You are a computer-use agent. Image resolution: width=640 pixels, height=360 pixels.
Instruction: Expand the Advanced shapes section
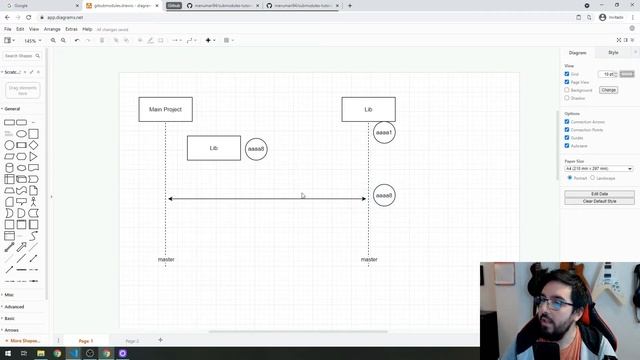pyautogui.click(x=14, y=307)
